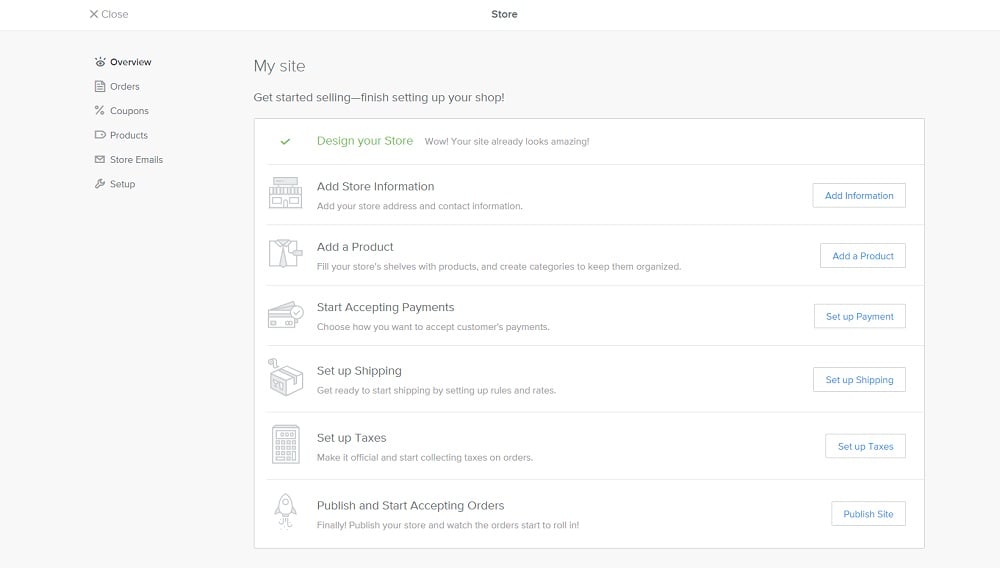Click the storefront icon beside Add Store Information
Screen dimensions: 1000x568
(285, 194)
